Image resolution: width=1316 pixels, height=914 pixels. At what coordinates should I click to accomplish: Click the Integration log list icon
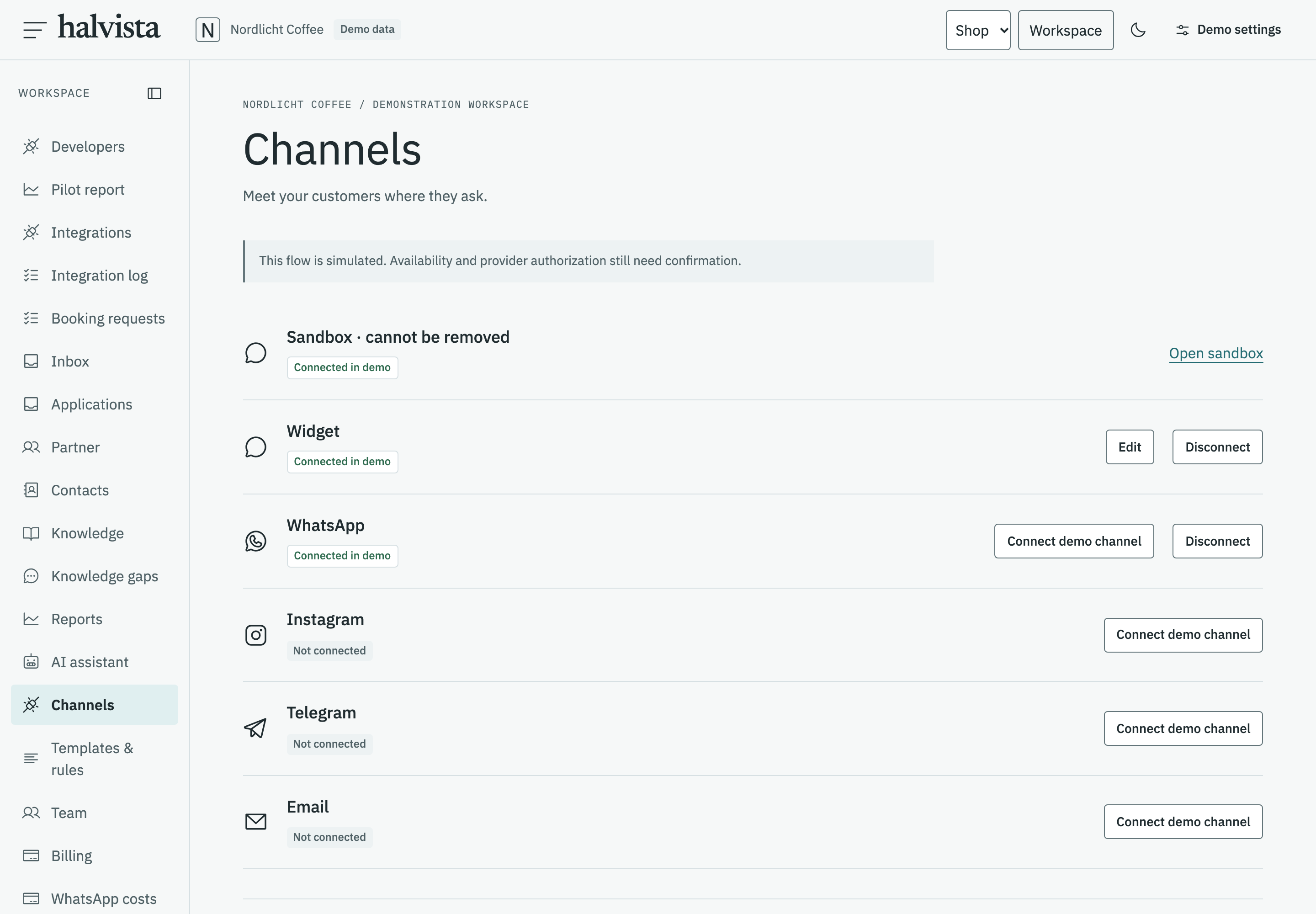31,276
